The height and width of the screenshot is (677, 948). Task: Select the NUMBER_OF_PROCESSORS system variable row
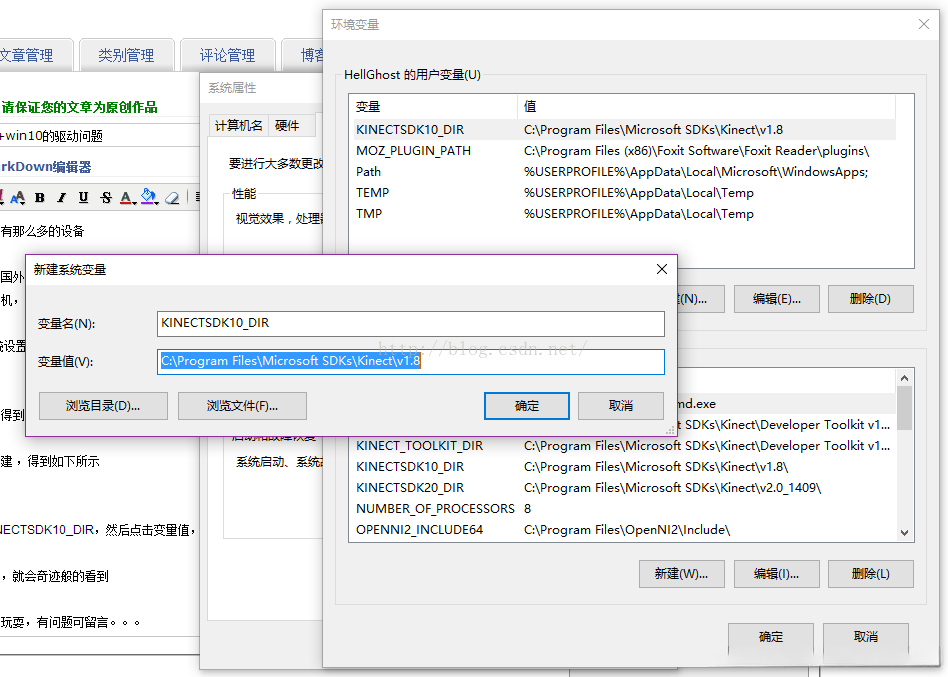point(623,508)
